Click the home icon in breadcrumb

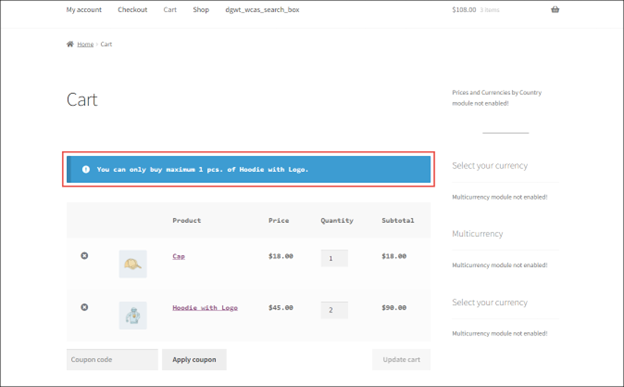coord(70,44)
